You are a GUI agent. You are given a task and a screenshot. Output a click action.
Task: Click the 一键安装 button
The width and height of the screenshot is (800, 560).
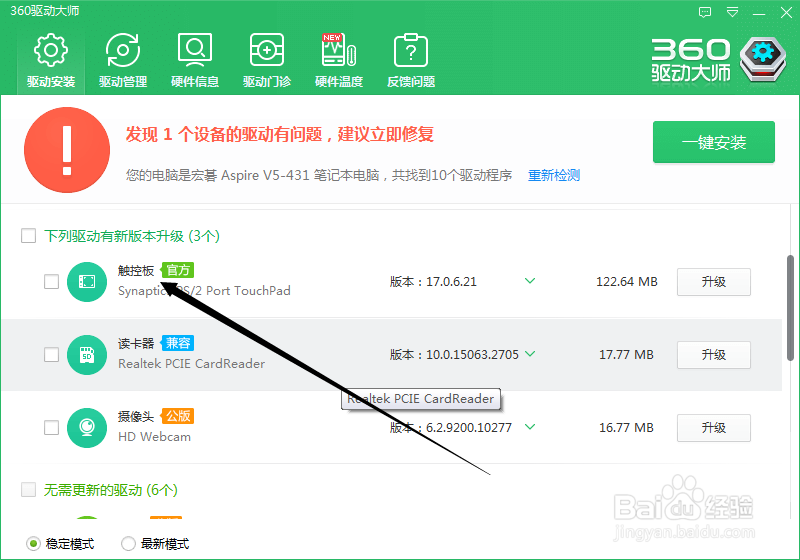[714, 142]
